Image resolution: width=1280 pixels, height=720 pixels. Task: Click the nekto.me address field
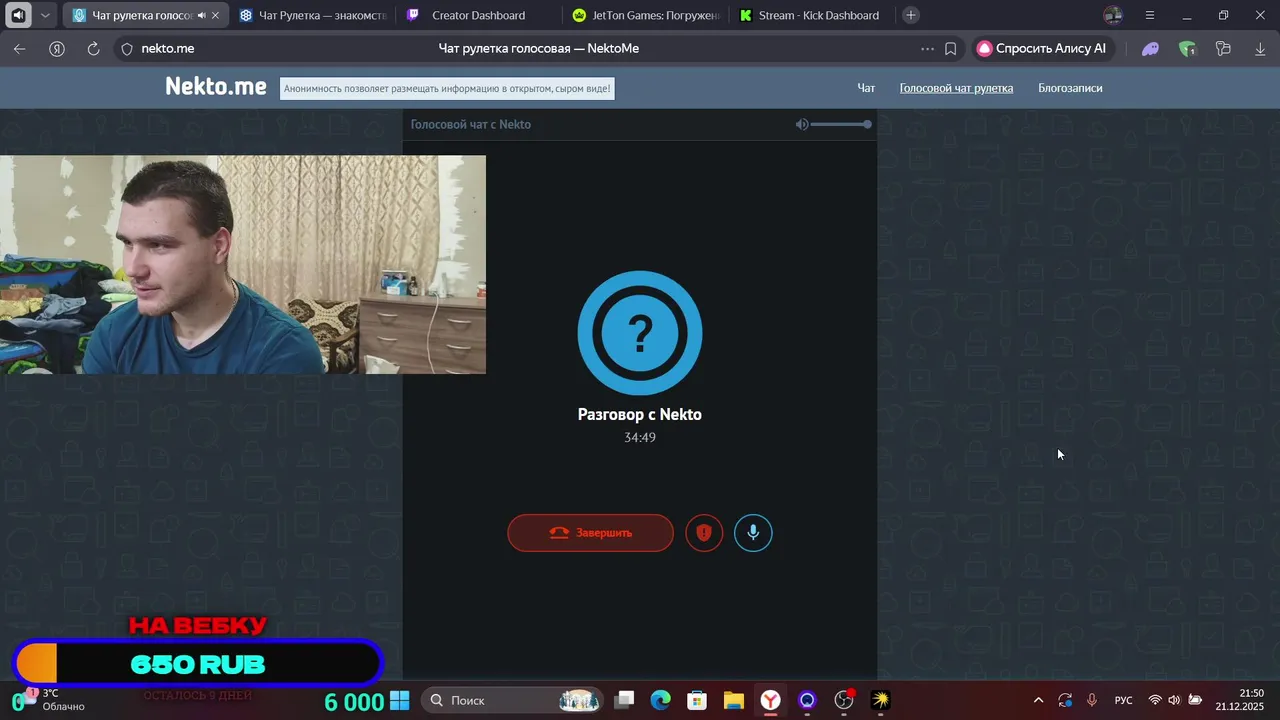167,48
